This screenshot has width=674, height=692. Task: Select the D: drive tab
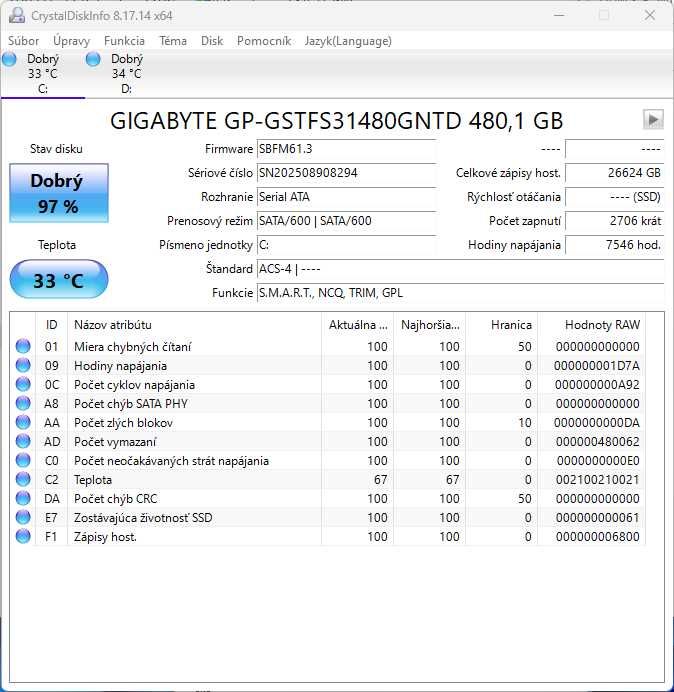click(127, 74)
